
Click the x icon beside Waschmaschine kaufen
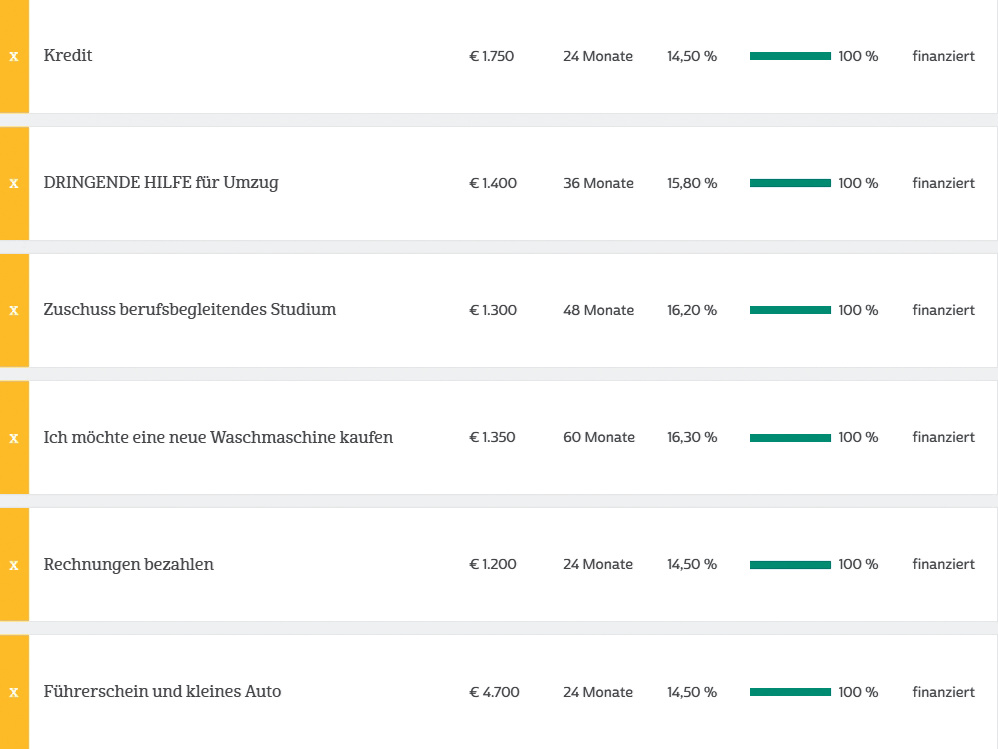(14, 437)
